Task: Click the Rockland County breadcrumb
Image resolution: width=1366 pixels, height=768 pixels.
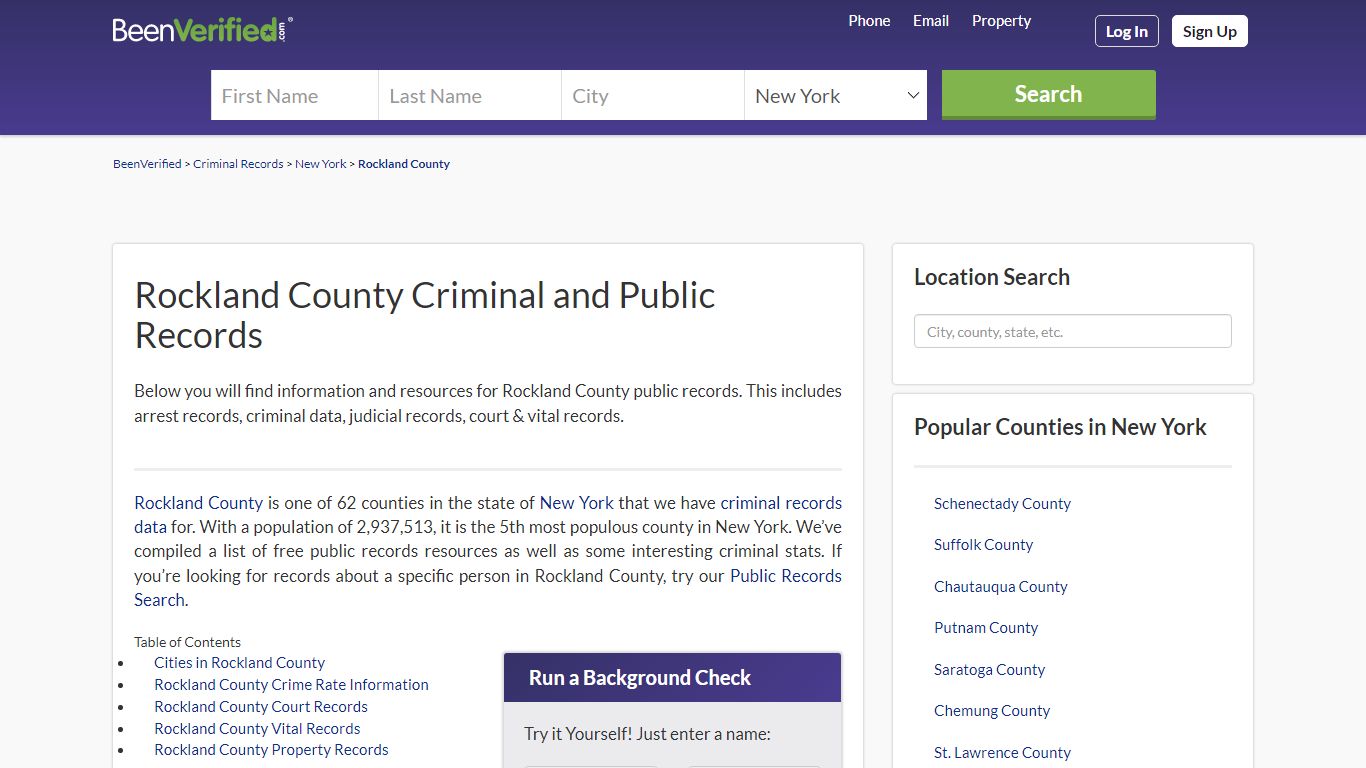Action: click(404, 164)
